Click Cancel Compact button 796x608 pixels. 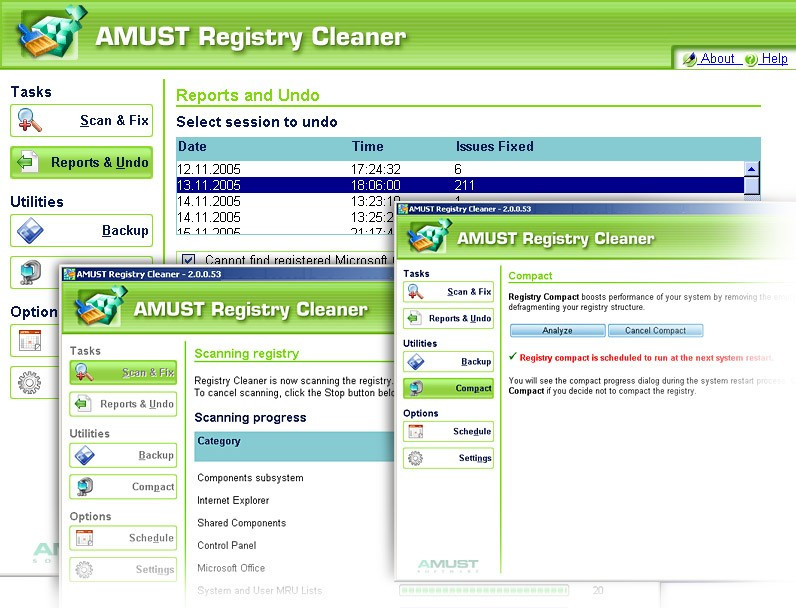655,330
